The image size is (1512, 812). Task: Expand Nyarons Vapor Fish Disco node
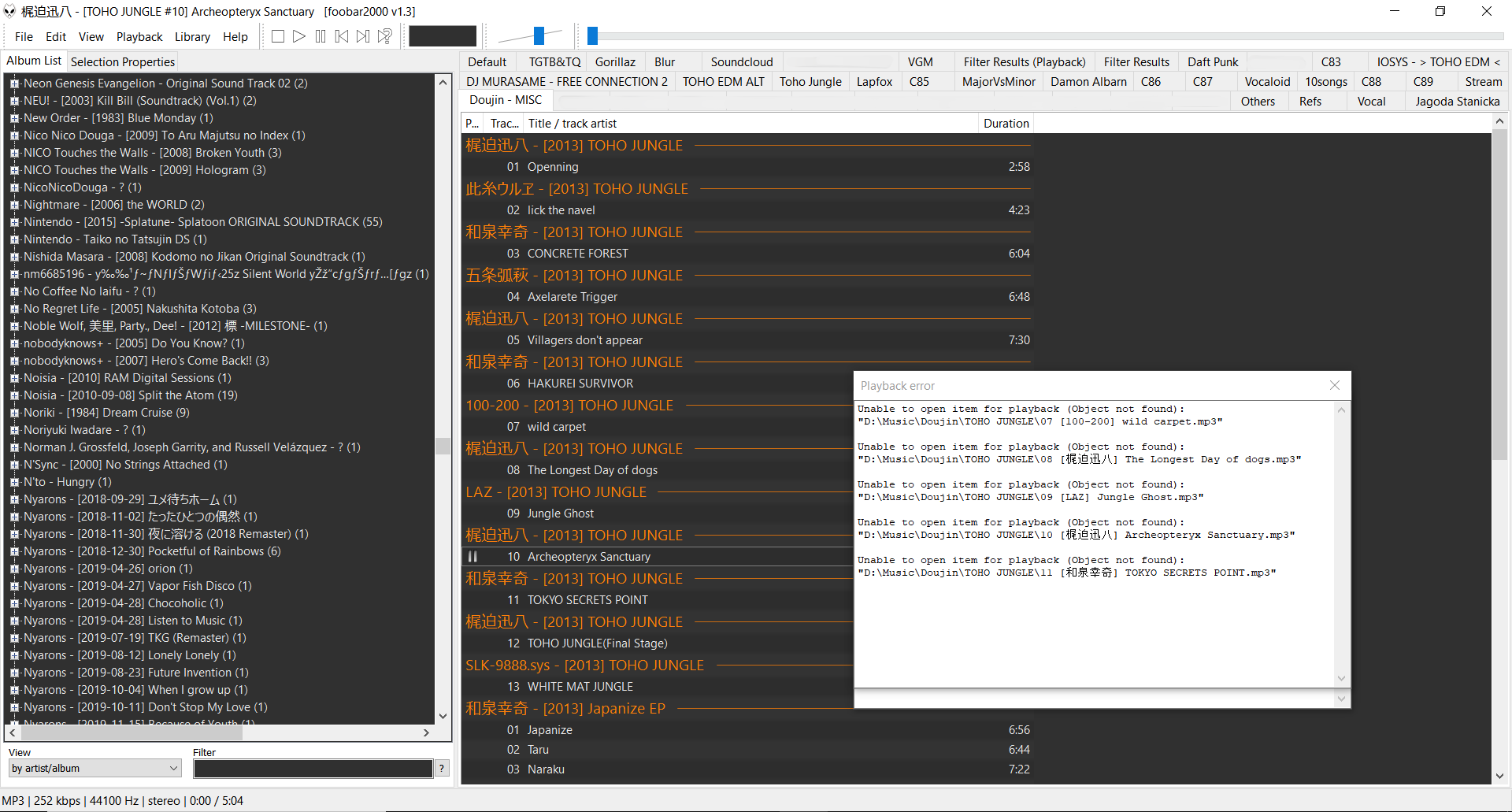click(x=14, y=586)
